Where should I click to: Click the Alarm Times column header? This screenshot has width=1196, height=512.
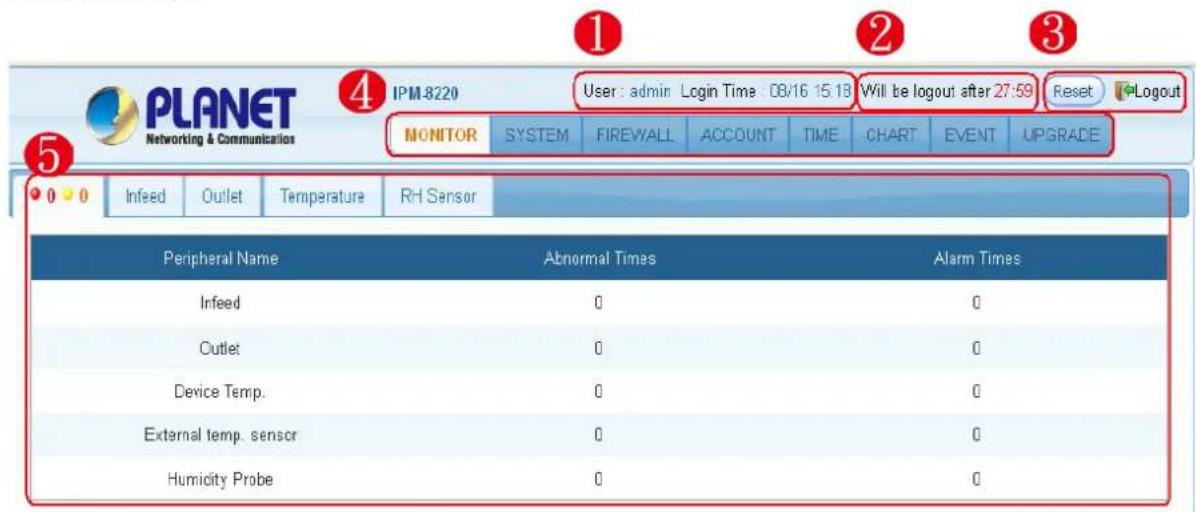point(977,259)
